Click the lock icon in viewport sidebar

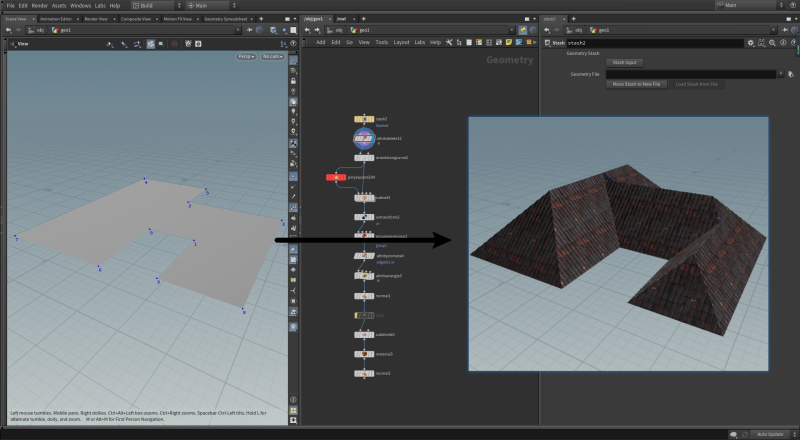293,80
